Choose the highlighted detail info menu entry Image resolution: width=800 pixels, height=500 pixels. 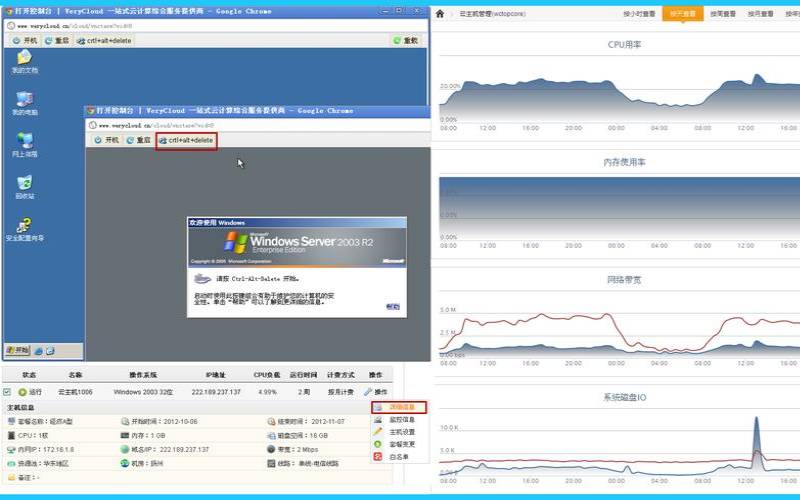[x=399, y=407]
